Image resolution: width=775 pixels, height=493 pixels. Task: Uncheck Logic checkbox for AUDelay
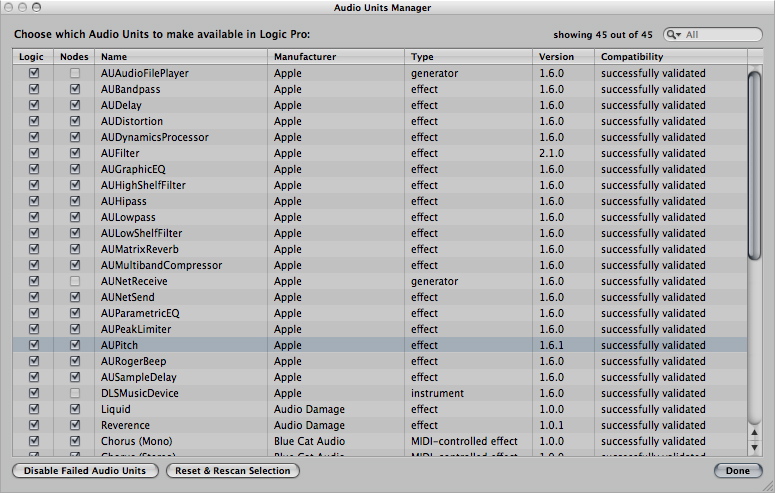34,105
